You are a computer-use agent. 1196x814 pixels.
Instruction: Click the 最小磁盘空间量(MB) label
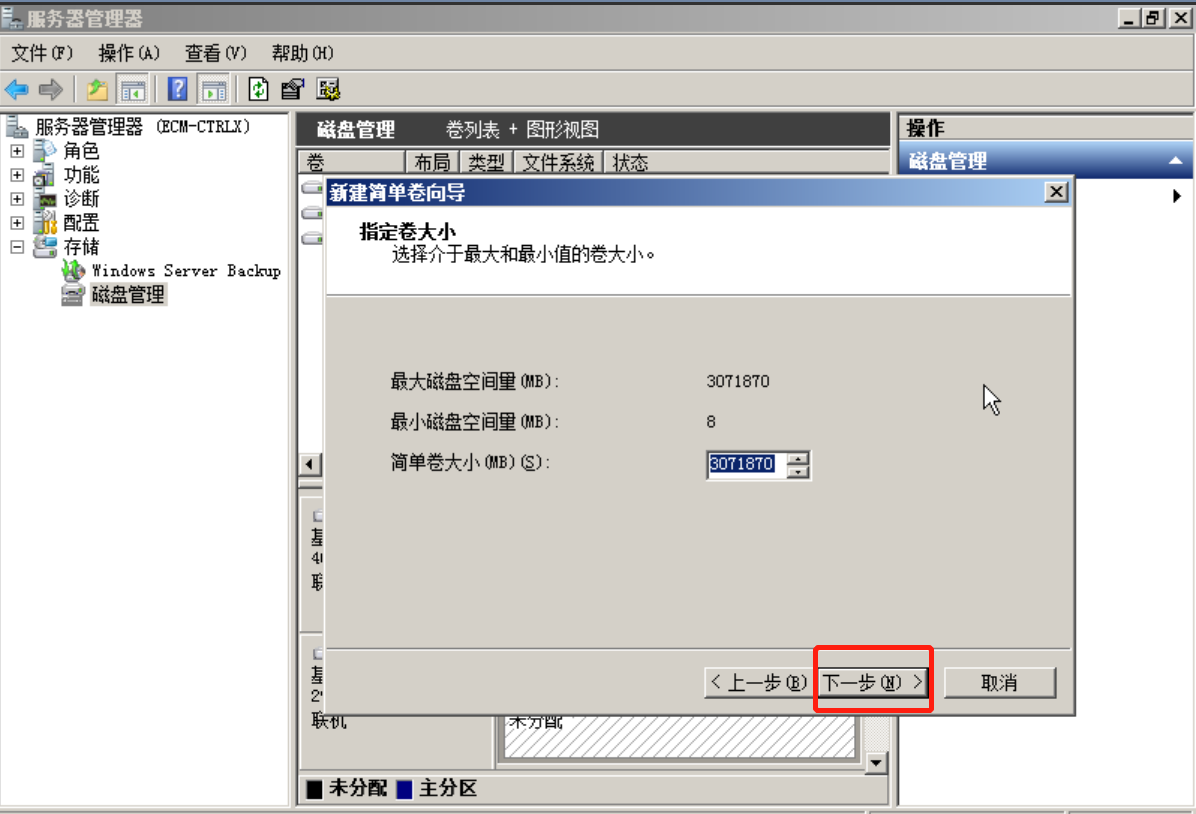tap(474, 421)
